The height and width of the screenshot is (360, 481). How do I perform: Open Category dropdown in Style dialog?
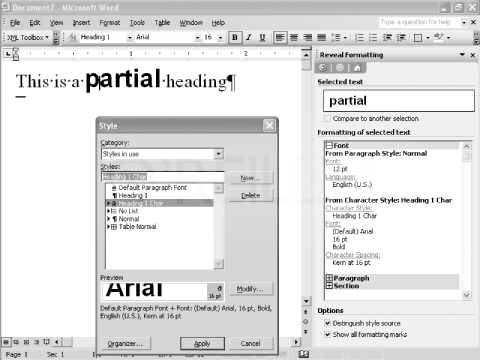(x=219, y=154)
